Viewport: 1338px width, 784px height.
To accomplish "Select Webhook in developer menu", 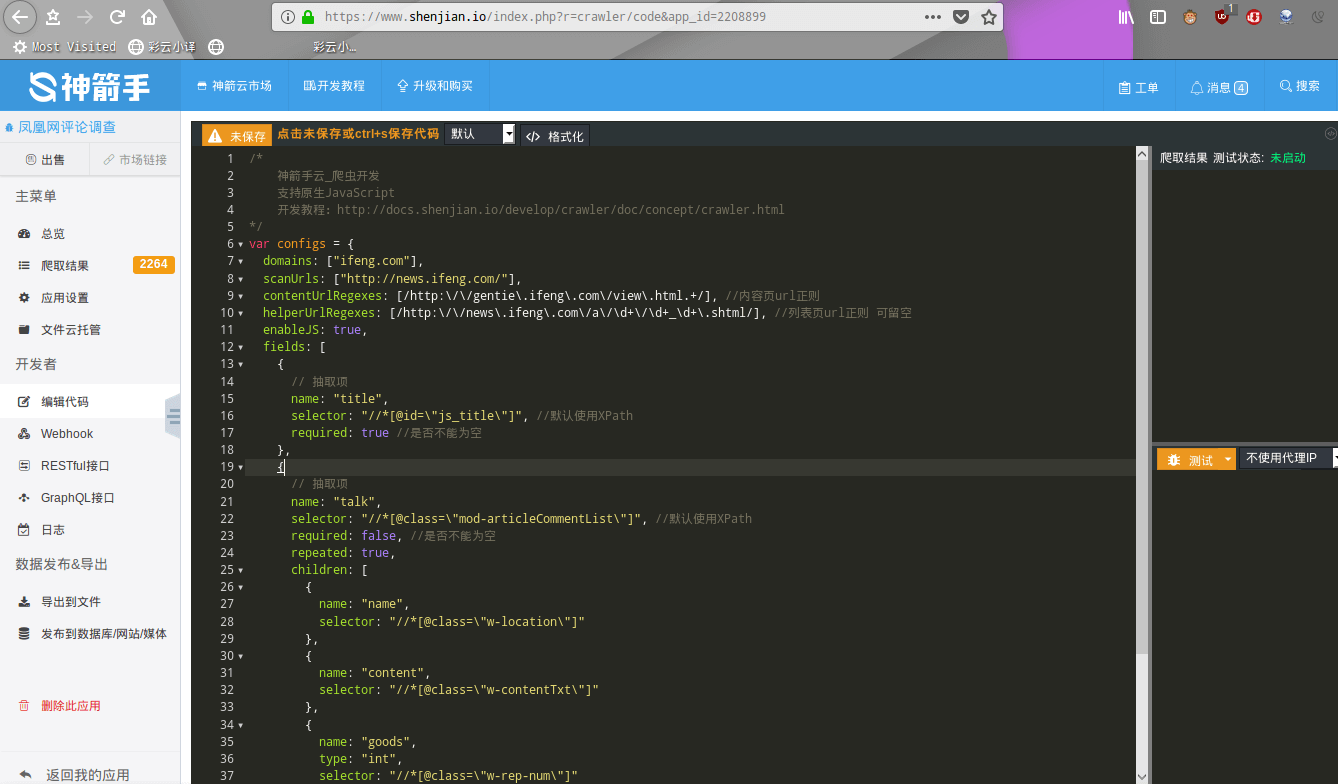I will click(67, 434).
